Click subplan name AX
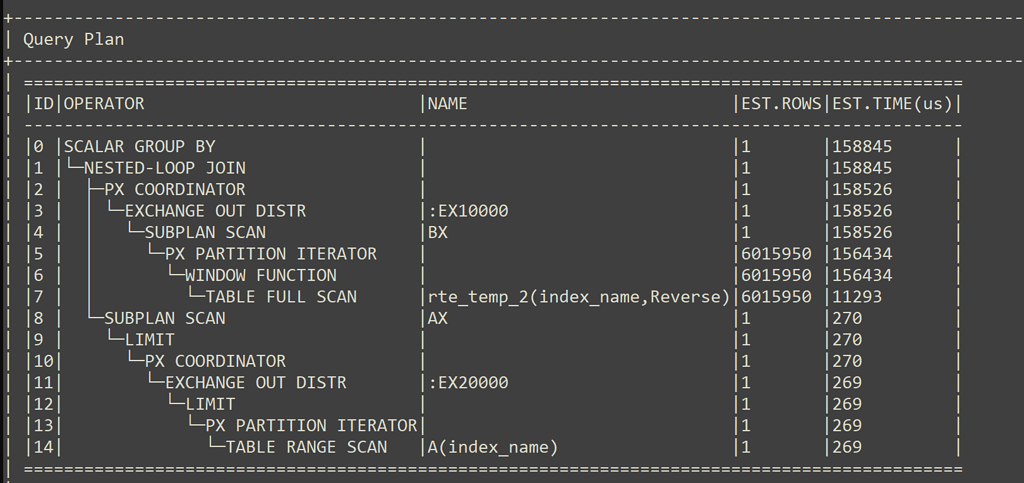The height and width of the screenshot is (483, 1024). (438, 318)
